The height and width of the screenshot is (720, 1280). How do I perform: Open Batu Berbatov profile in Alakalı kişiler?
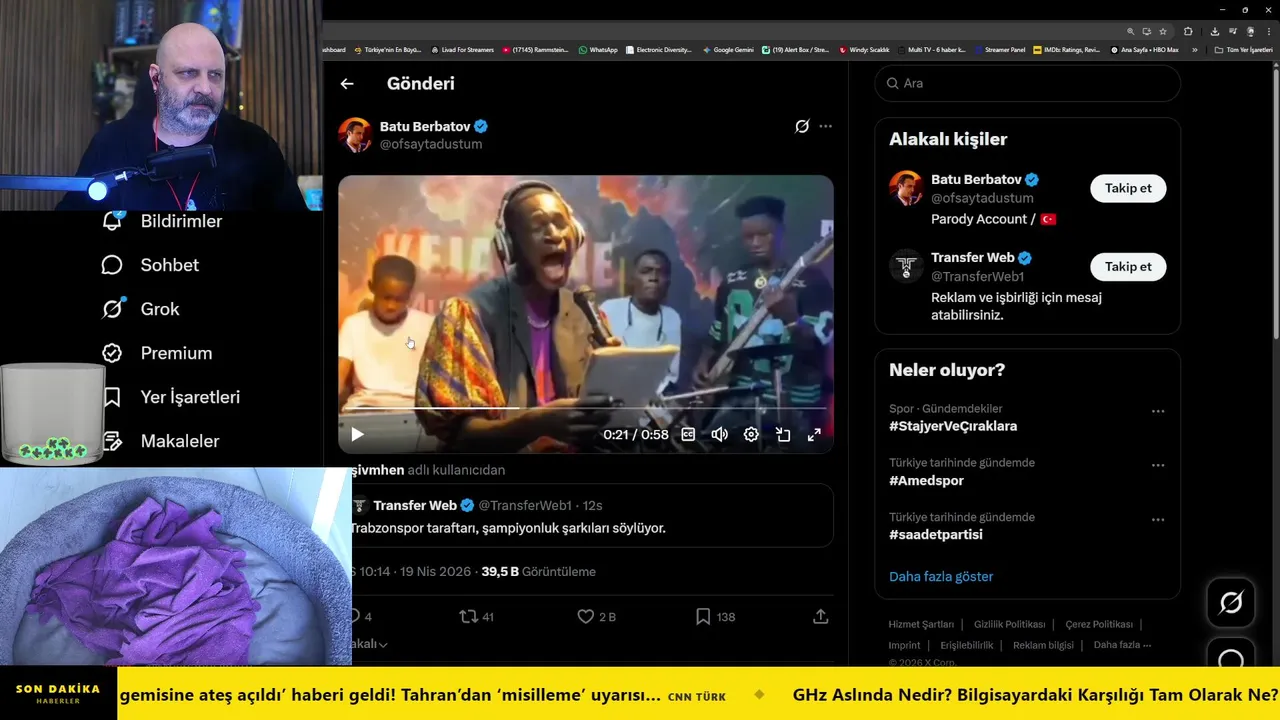(x=976, y=180)
